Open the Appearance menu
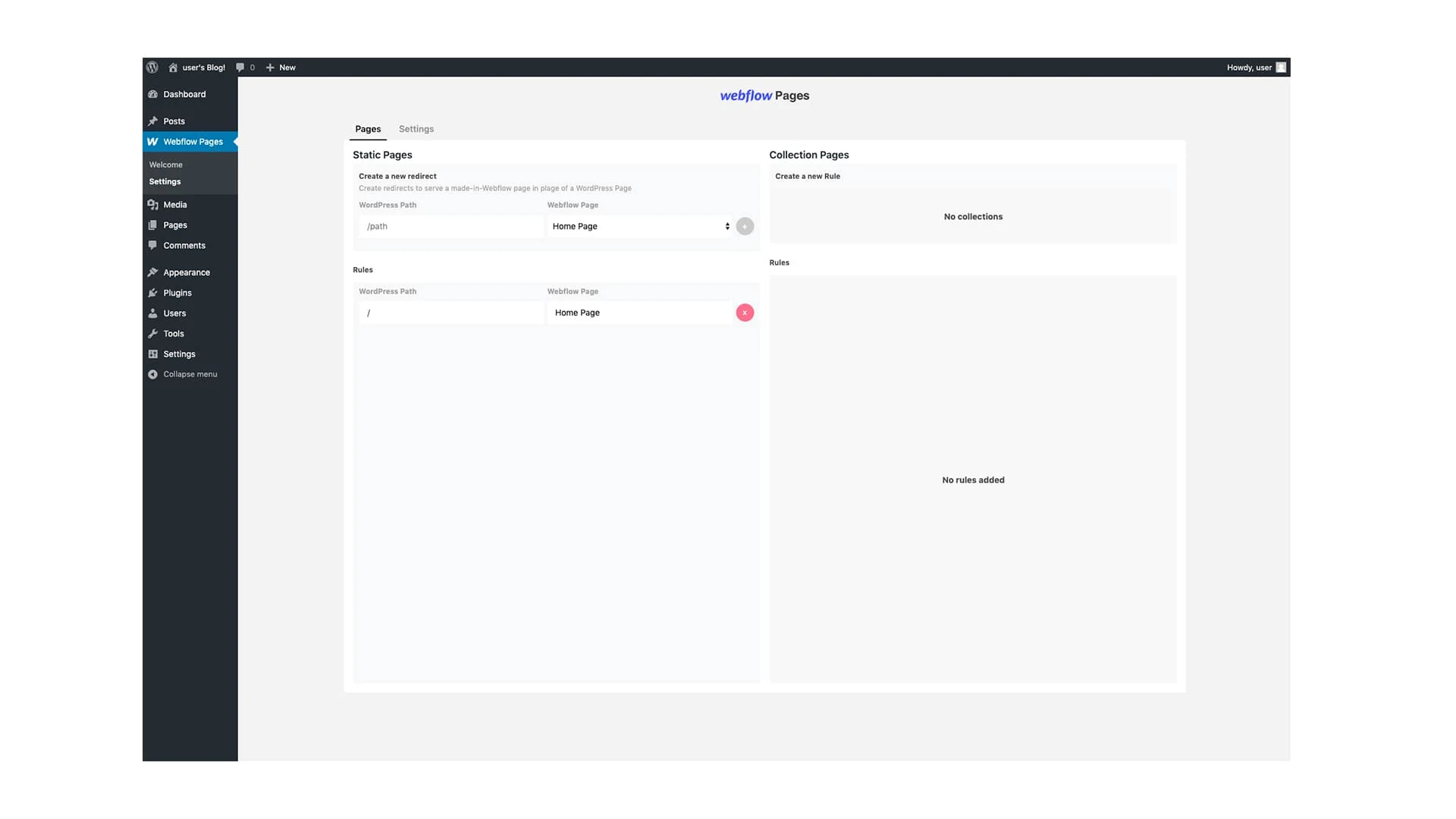 [x=190, y=272]
